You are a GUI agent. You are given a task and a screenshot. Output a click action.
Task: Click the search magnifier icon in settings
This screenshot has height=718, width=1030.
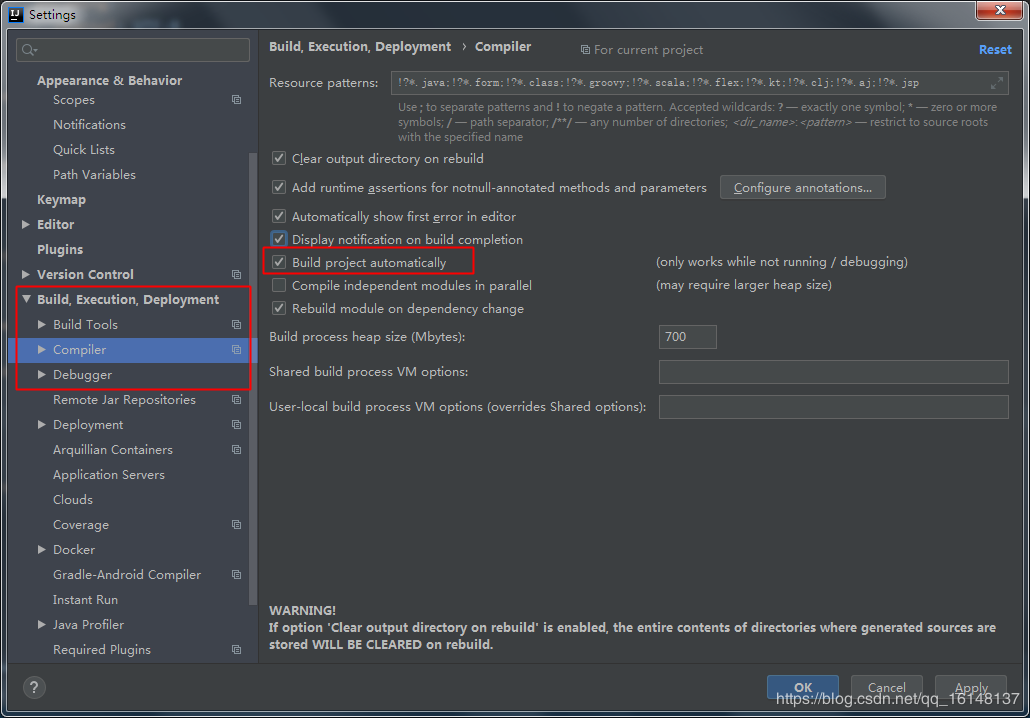(x=29, y=50)
